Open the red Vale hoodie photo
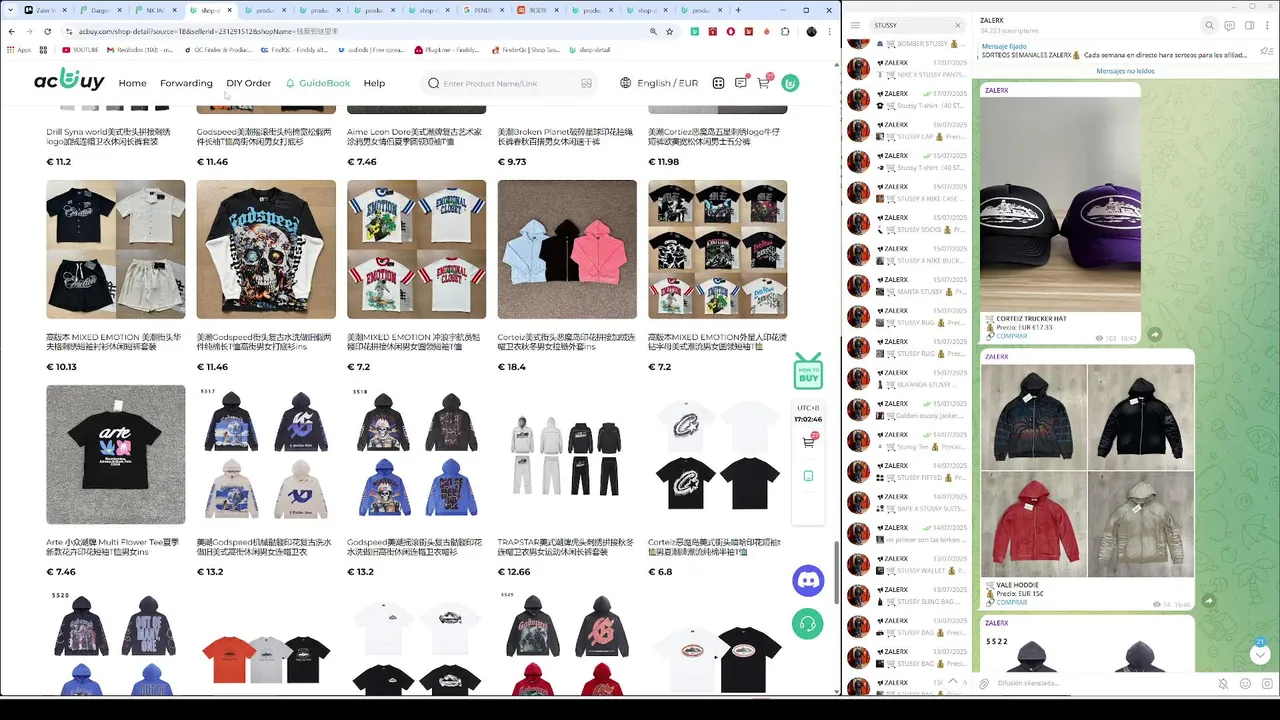Viewport: 1280px width, 720px height. 1033,524
